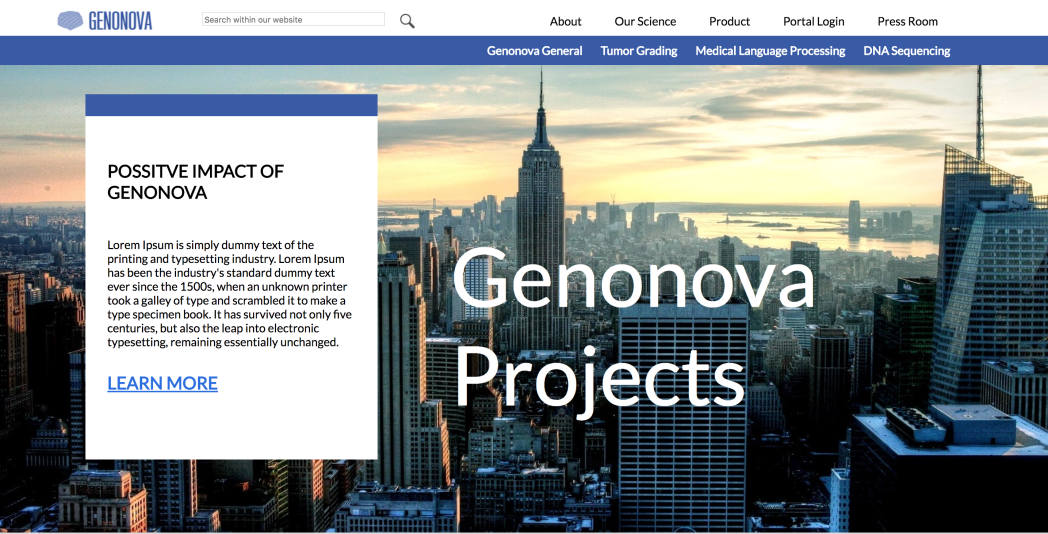Click the blue bar atop the white card

point(231,105)
